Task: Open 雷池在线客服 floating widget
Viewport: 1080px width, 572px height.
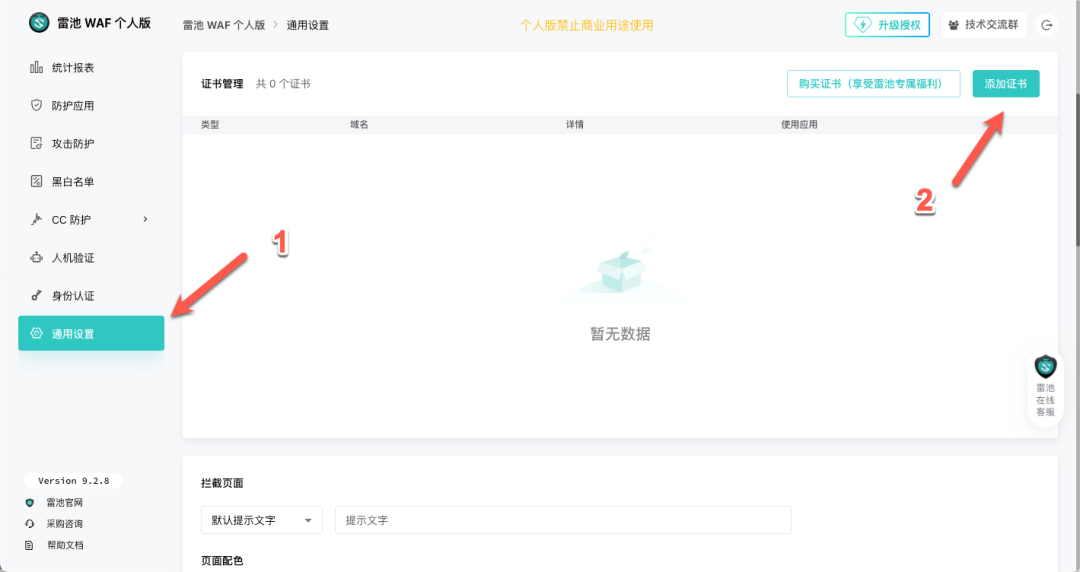Action: click(x=1045, y=387)
